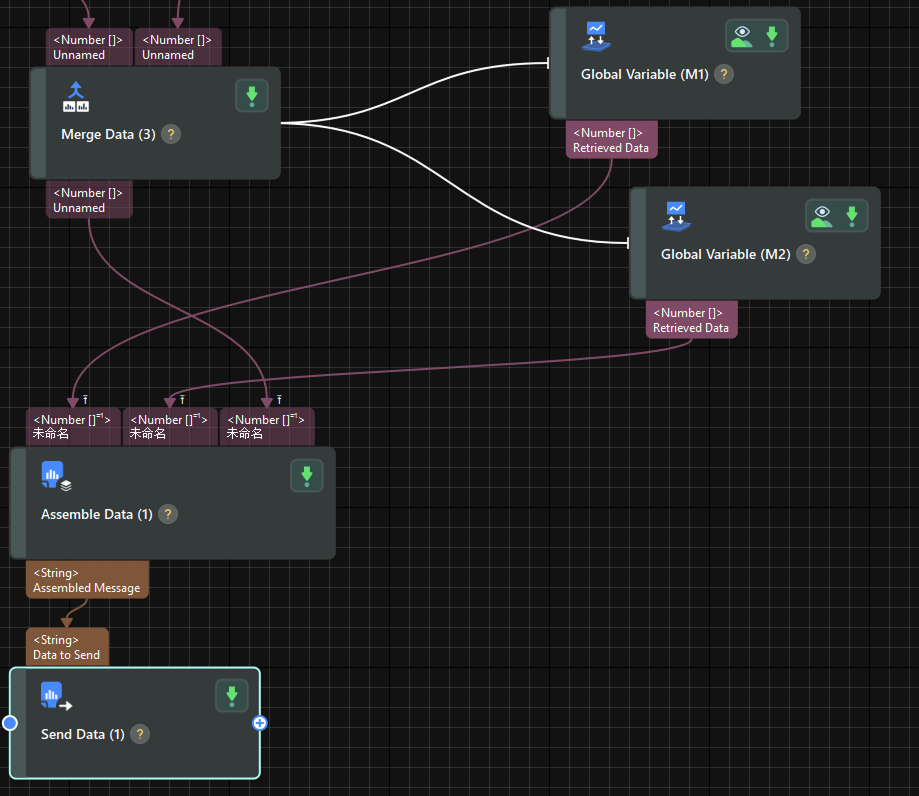
Task: Open help for Global Variable (M2)
Action: click(x=805, y=254)
